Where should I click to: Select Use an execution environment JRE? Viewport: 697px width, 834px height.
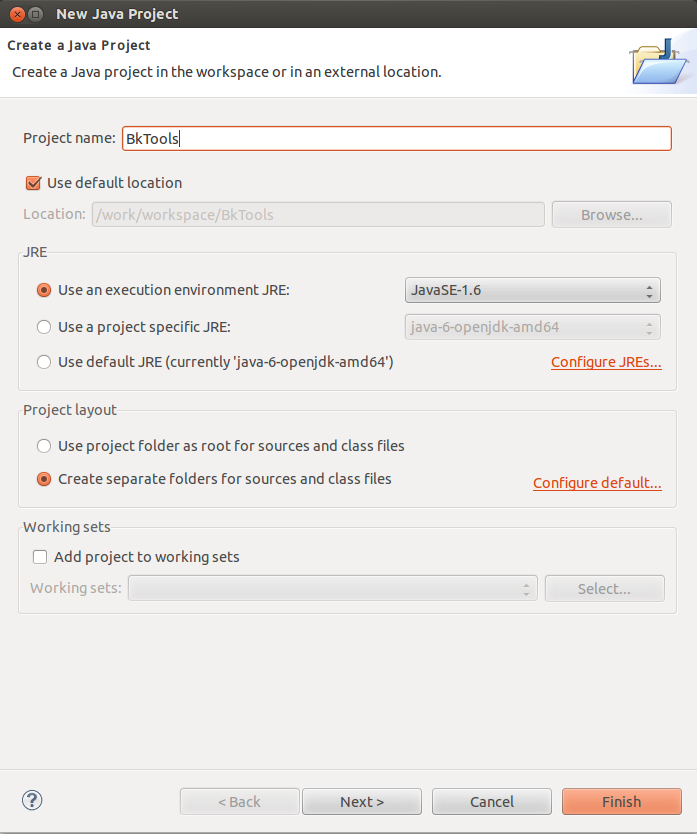click(x=44, y=290)
